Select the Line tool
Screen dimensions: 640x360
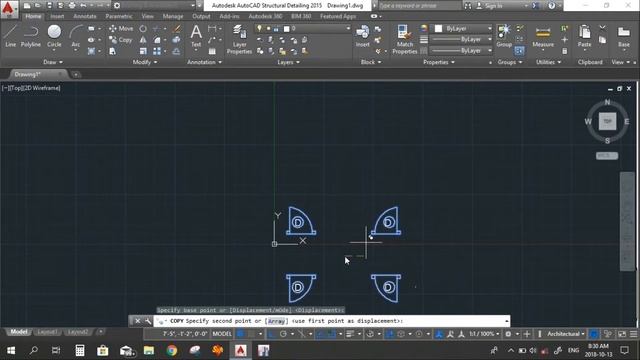(x=11, y=36)
